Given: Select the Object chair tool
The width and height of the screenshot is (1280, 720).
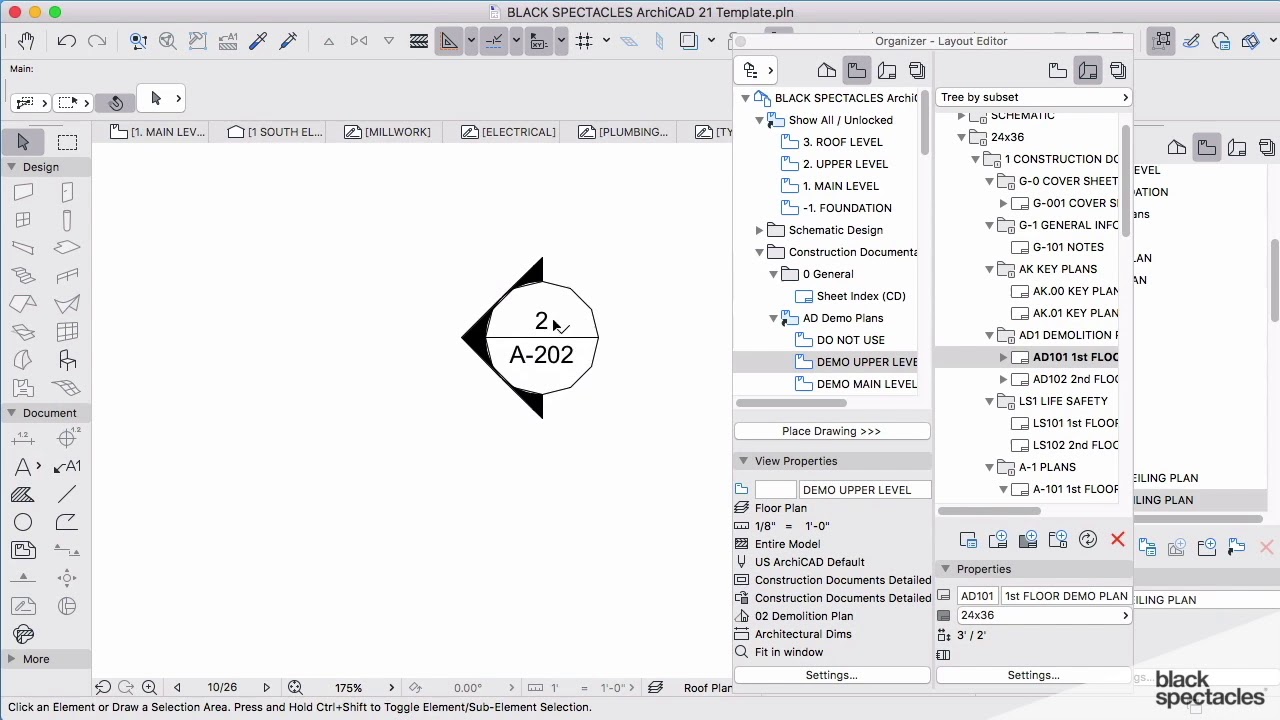Looking at the screenshot, I should pos(67,360).
